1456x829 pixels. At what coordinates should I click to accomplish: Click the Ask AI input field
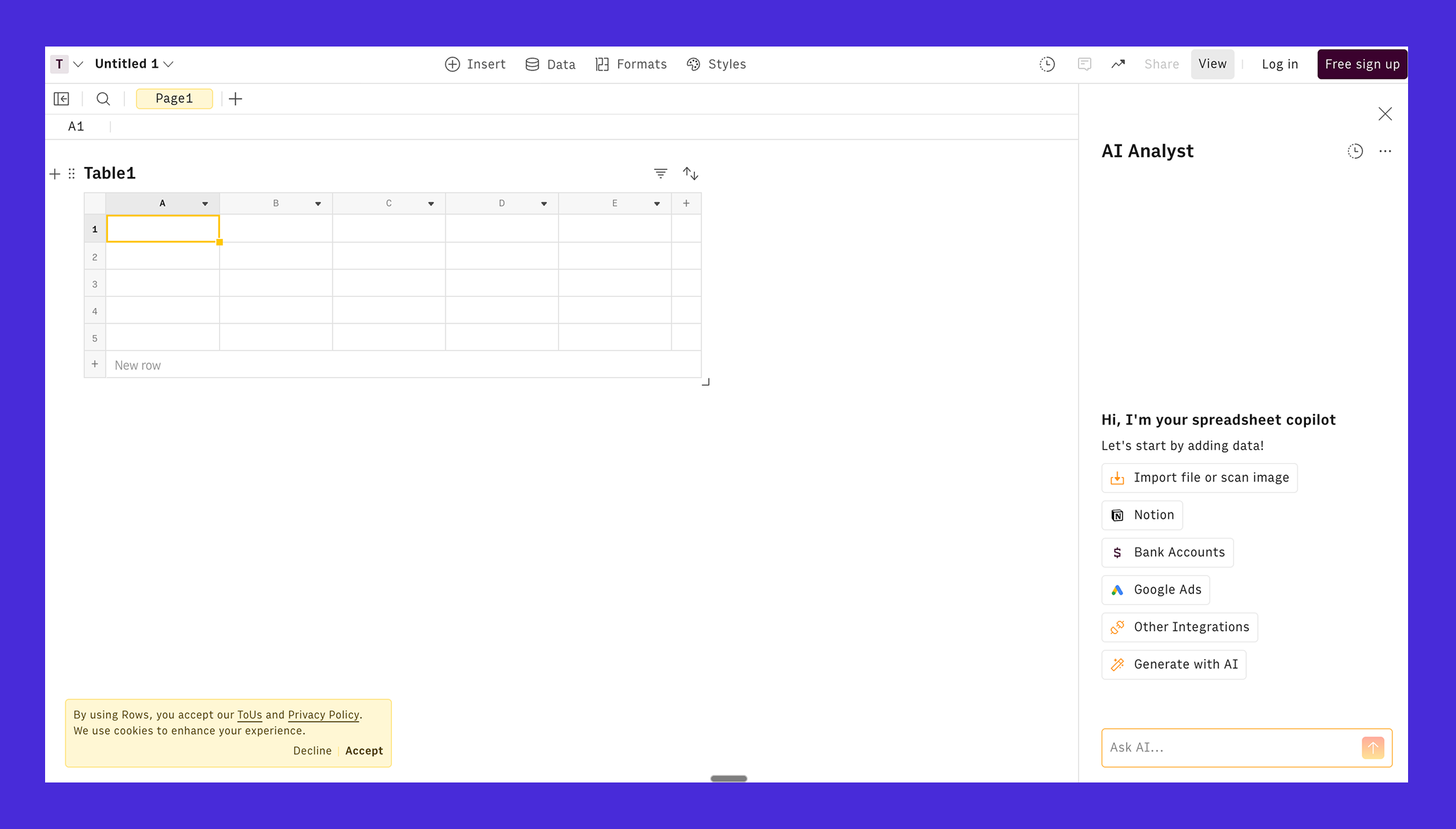coord(1230,747)
